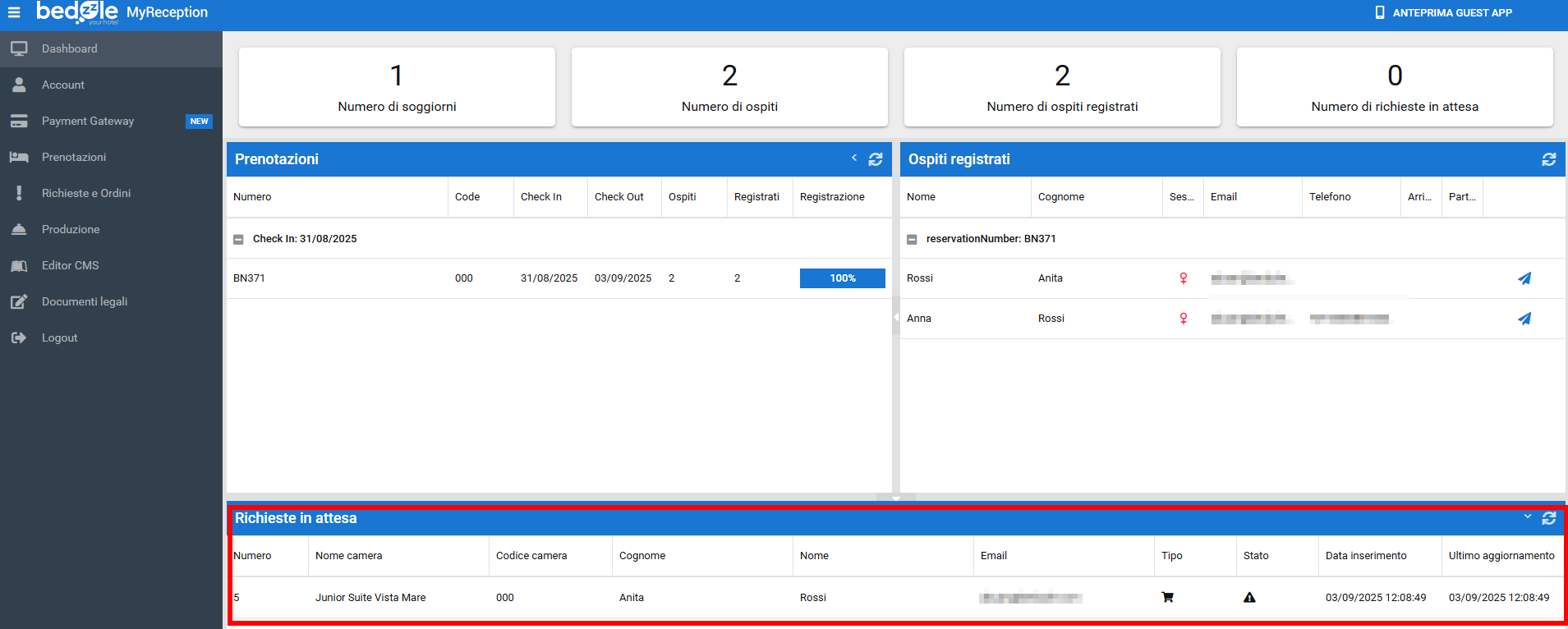This screenshot has width=1568, height=629.
Task: Click the 100% registration progress bar
Action: [842, 278]
